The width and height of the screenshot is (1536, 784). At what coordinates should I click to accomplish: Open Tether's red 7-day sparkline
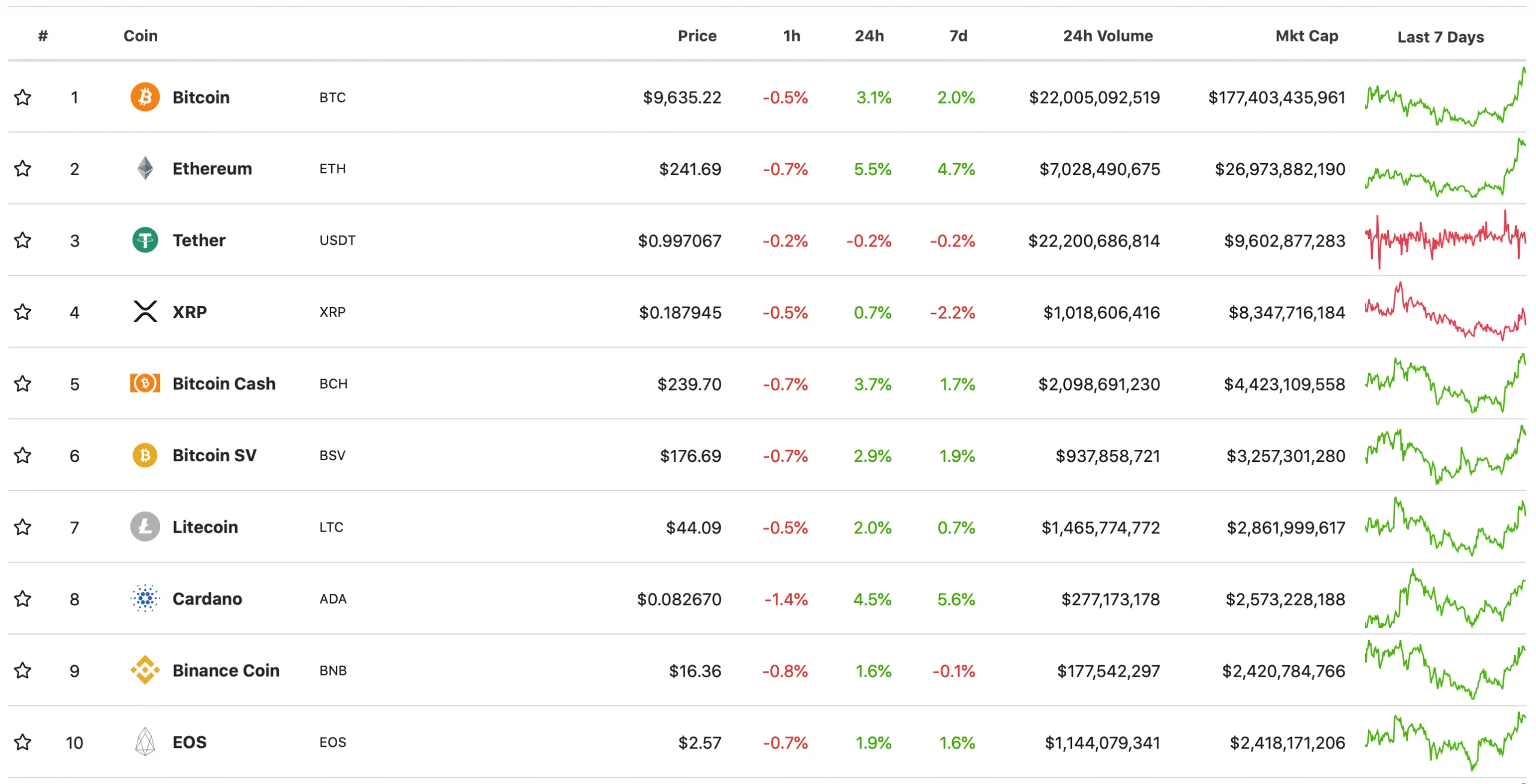[x=1445, y=239]
